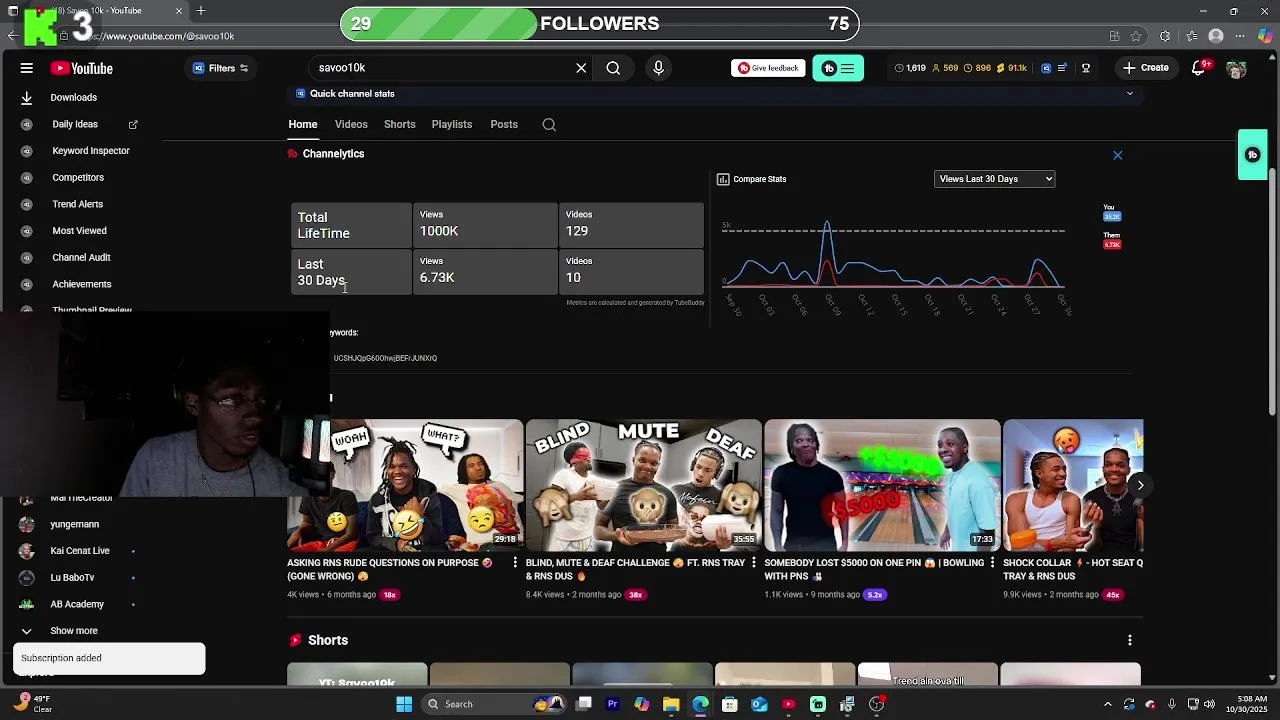Open the account avatar menu
This screenshot has width=1280, height=720.
1236,68
